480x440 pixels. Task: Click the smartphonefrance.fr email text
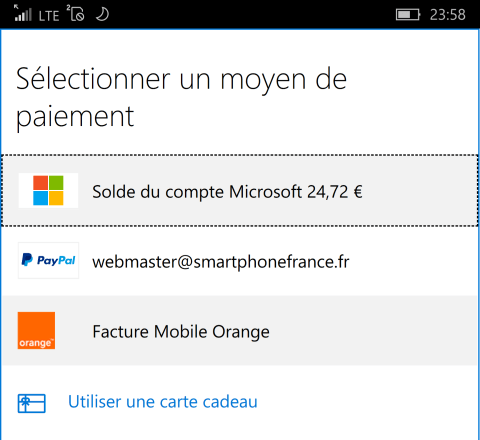point(221,262)
